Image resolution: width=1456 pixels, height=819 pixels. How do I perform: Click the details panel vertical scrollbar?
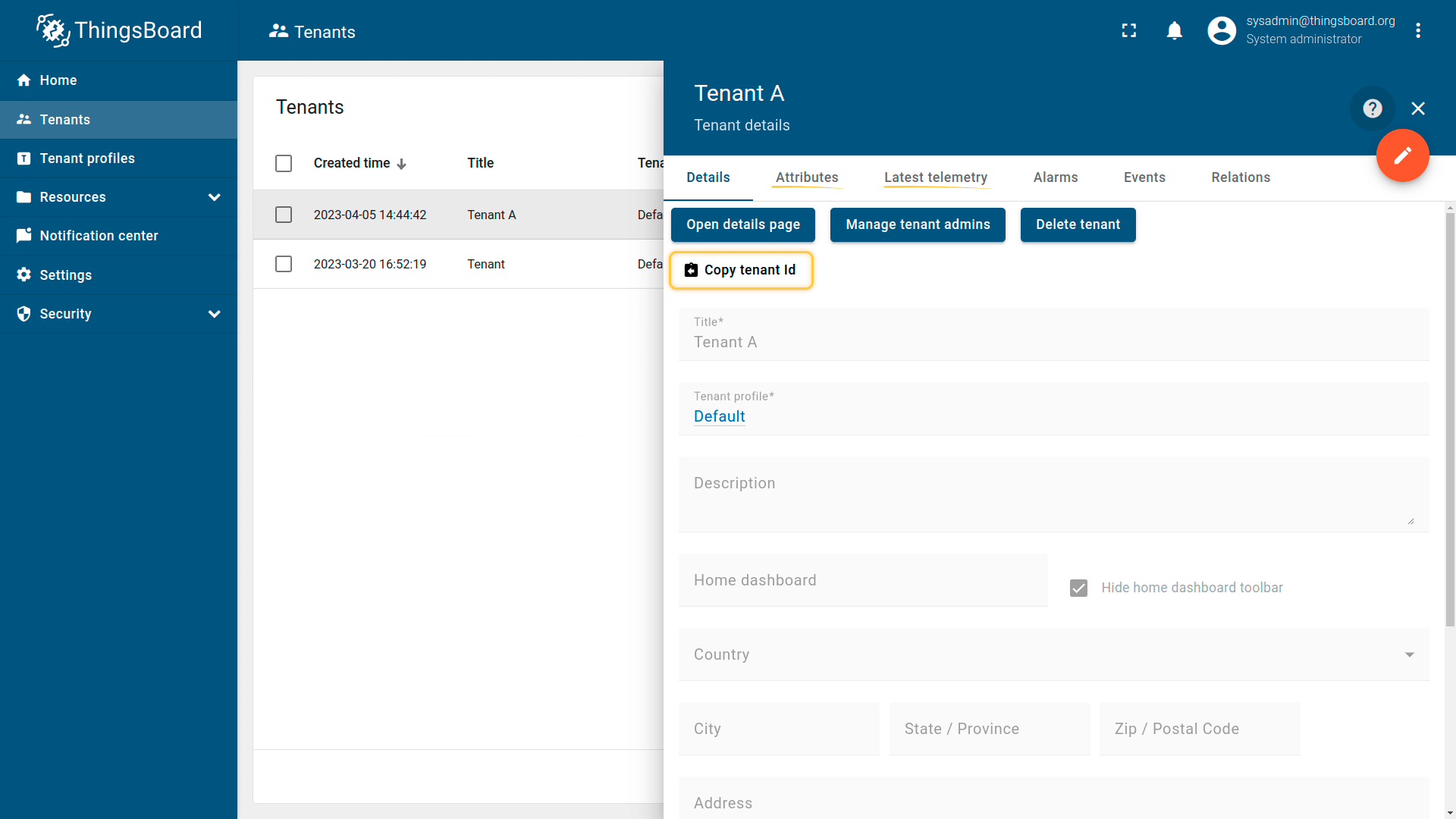1449,417
